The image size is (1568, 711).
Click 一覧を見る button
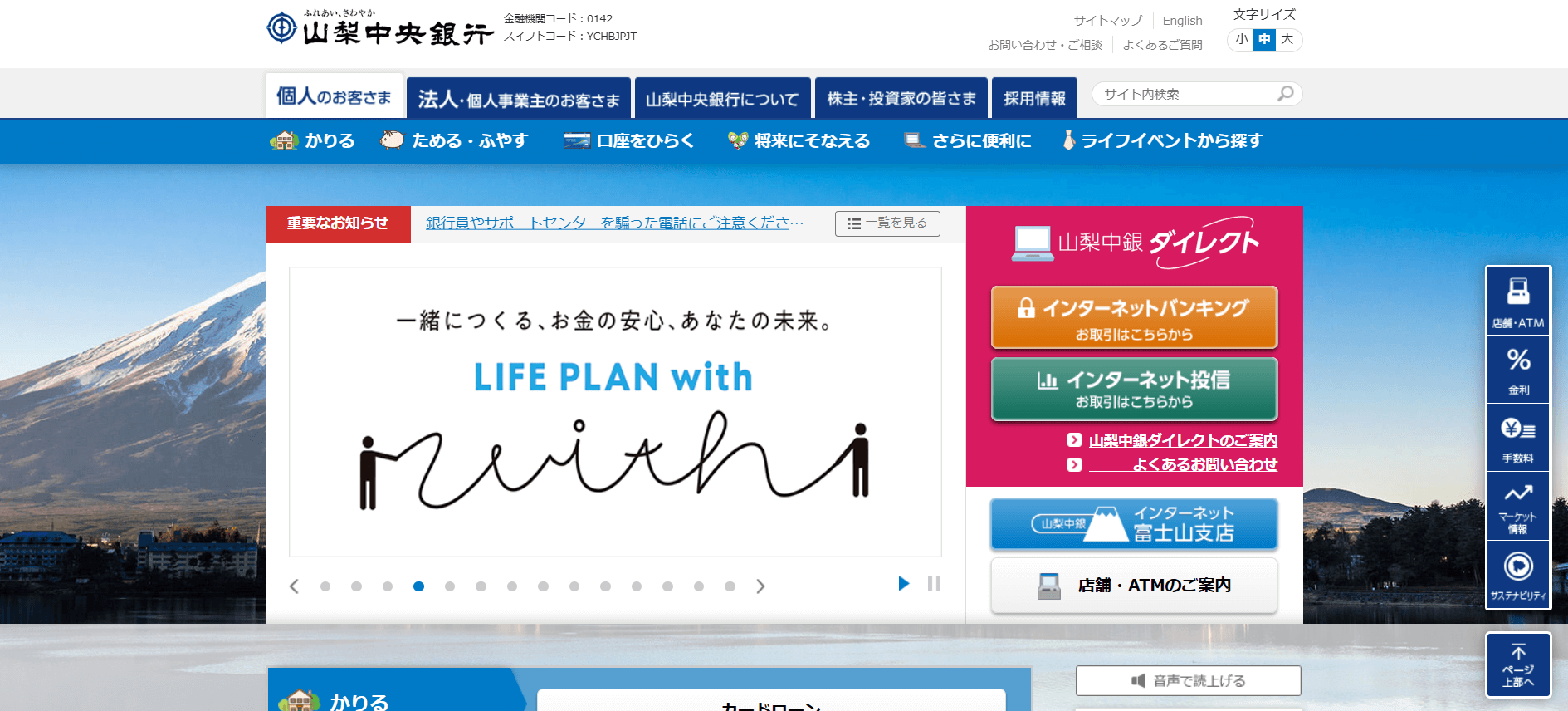coord(887,223)
